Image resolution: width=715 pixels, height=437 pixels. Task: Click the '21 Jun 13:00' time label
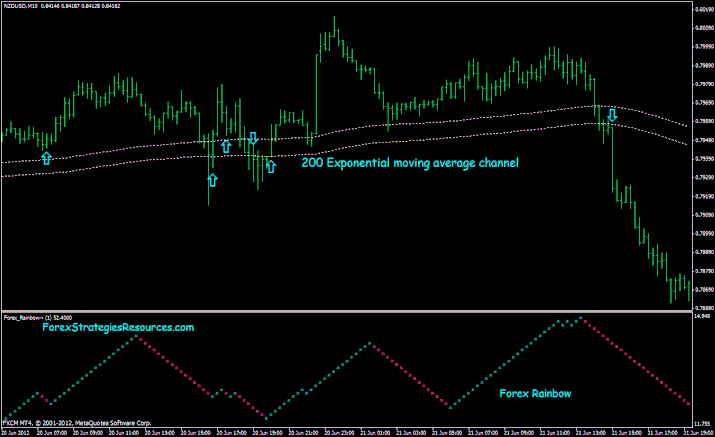click(x=591, y=432)
